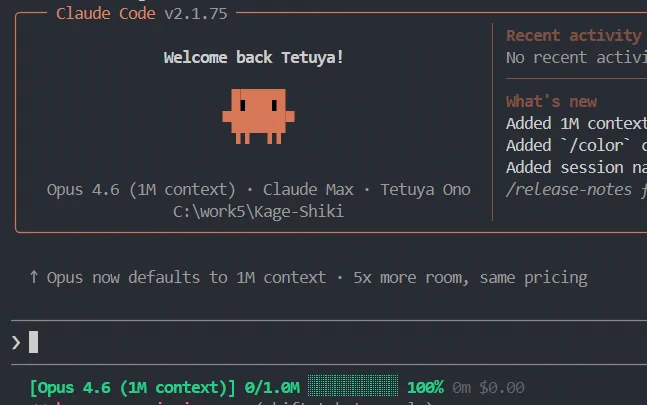Click Opus now defaults to 1M context
647x405 pixels.
tap(186, 278)
